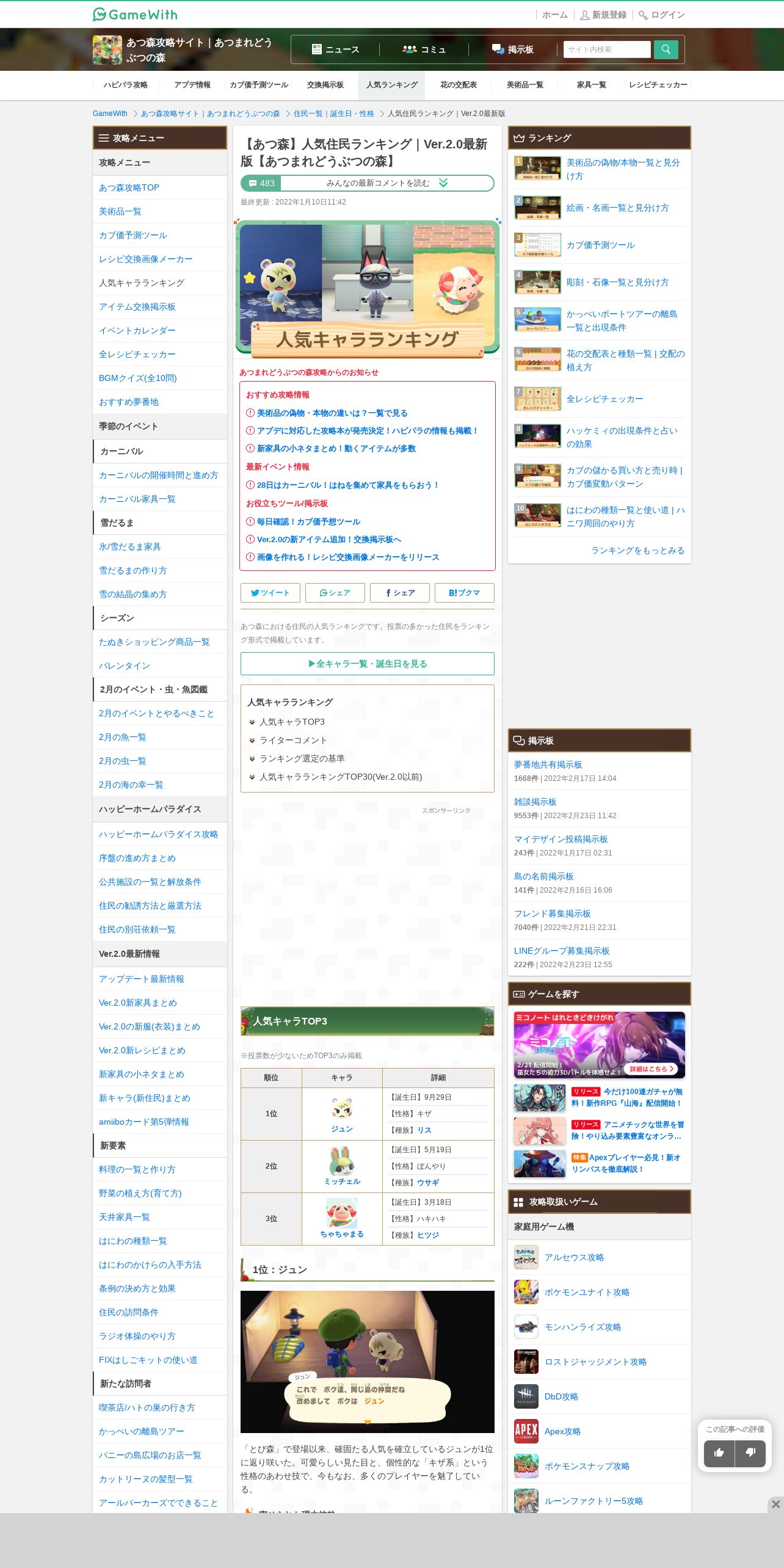Jump to 人気キャラランキングTOP30(Ver.2.0以前) section
The width and height of the screenshot is (784, 1568).
[341, 777]
